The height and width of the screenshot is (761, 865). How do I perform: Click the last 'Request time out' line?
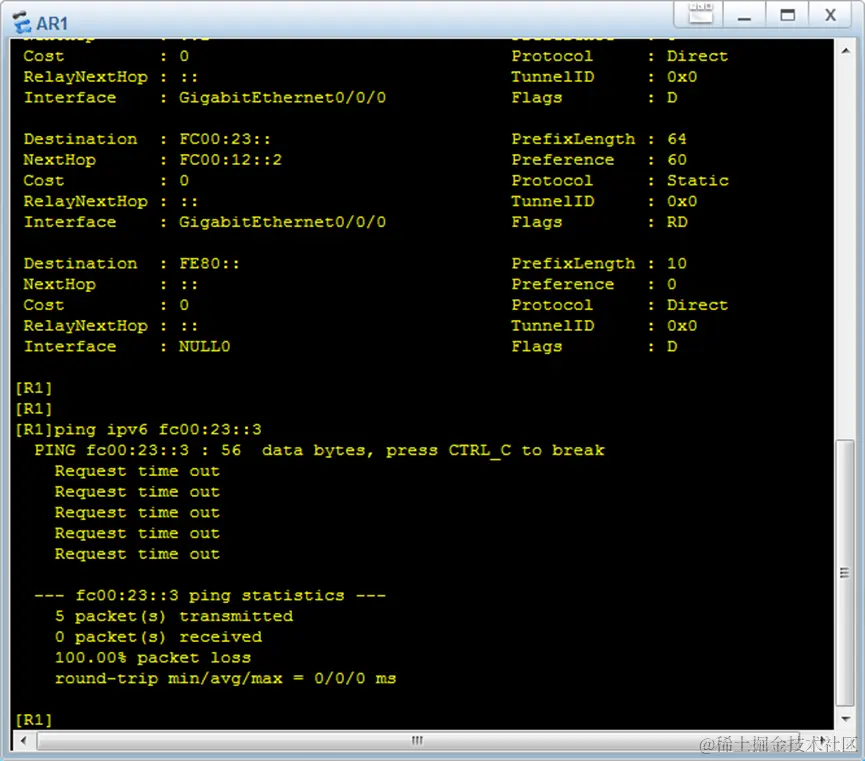coord(137,554)
